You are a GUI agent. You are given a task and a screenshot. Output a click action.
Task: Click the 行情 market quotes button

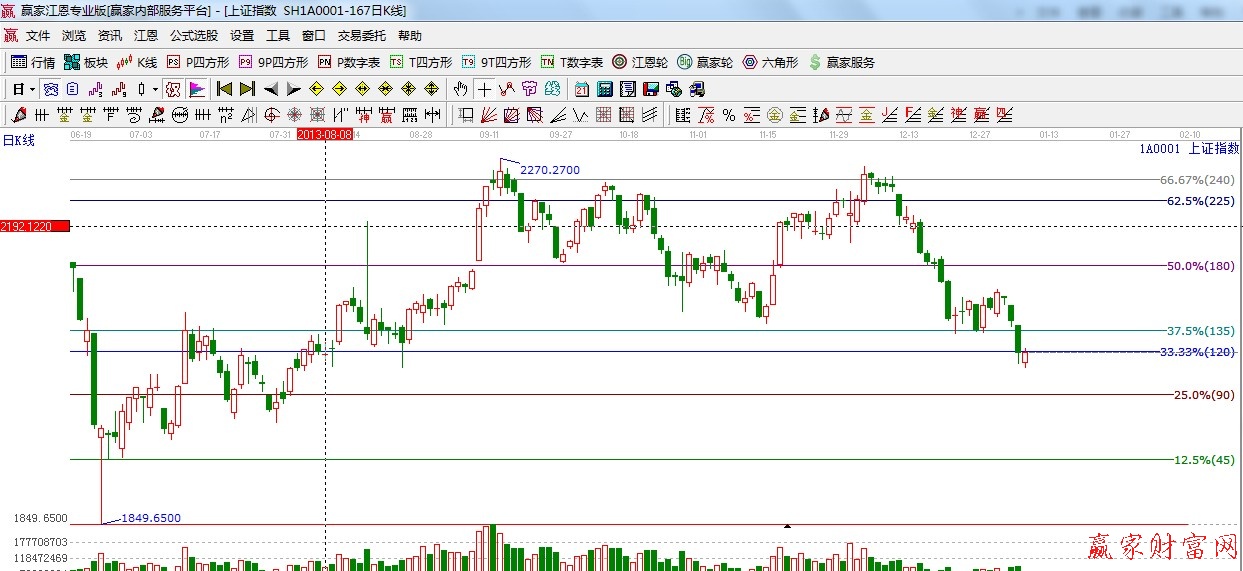33,62
